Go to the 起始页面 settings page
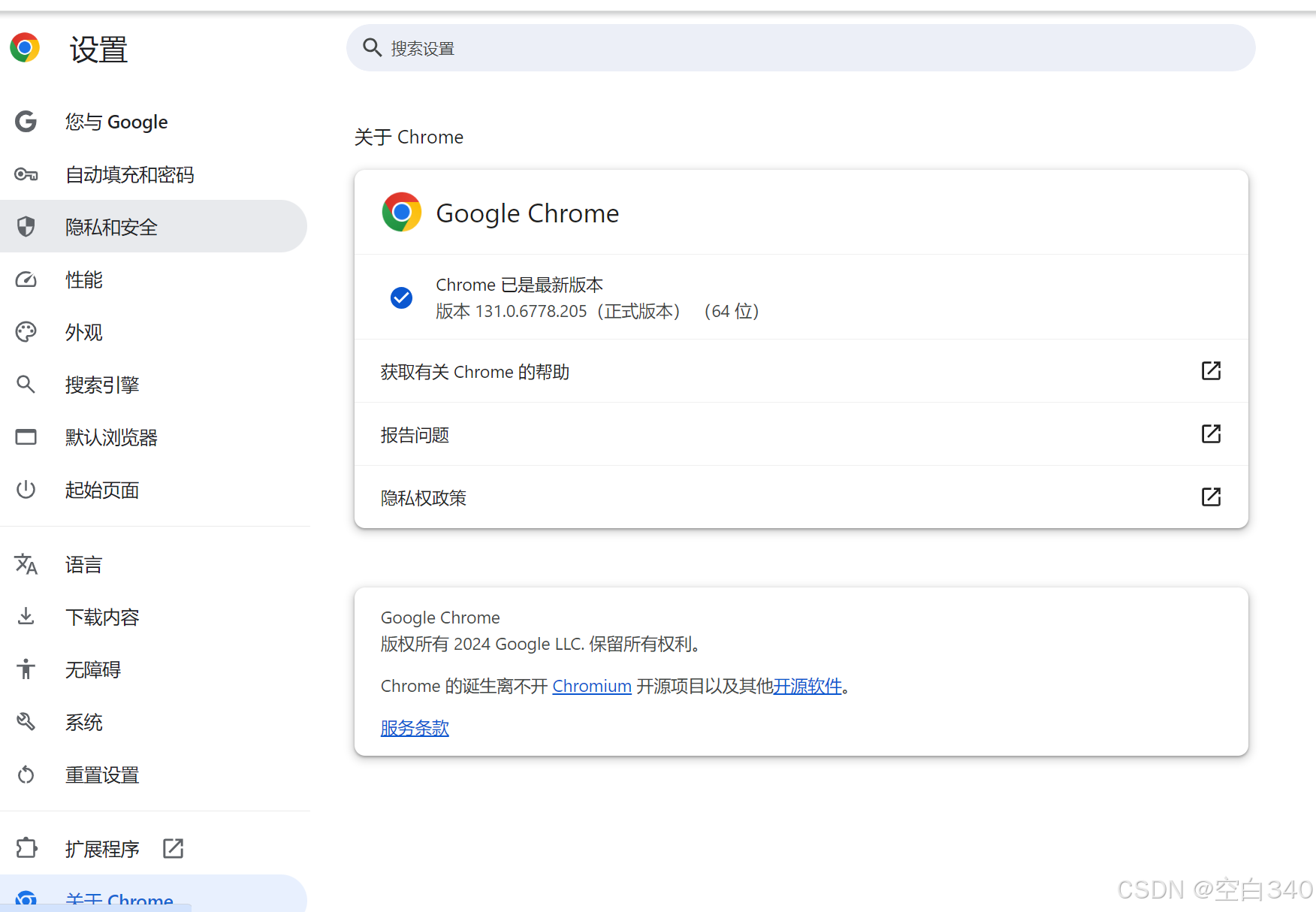This screenshot has width=1316, height=912. click(102, 490)
